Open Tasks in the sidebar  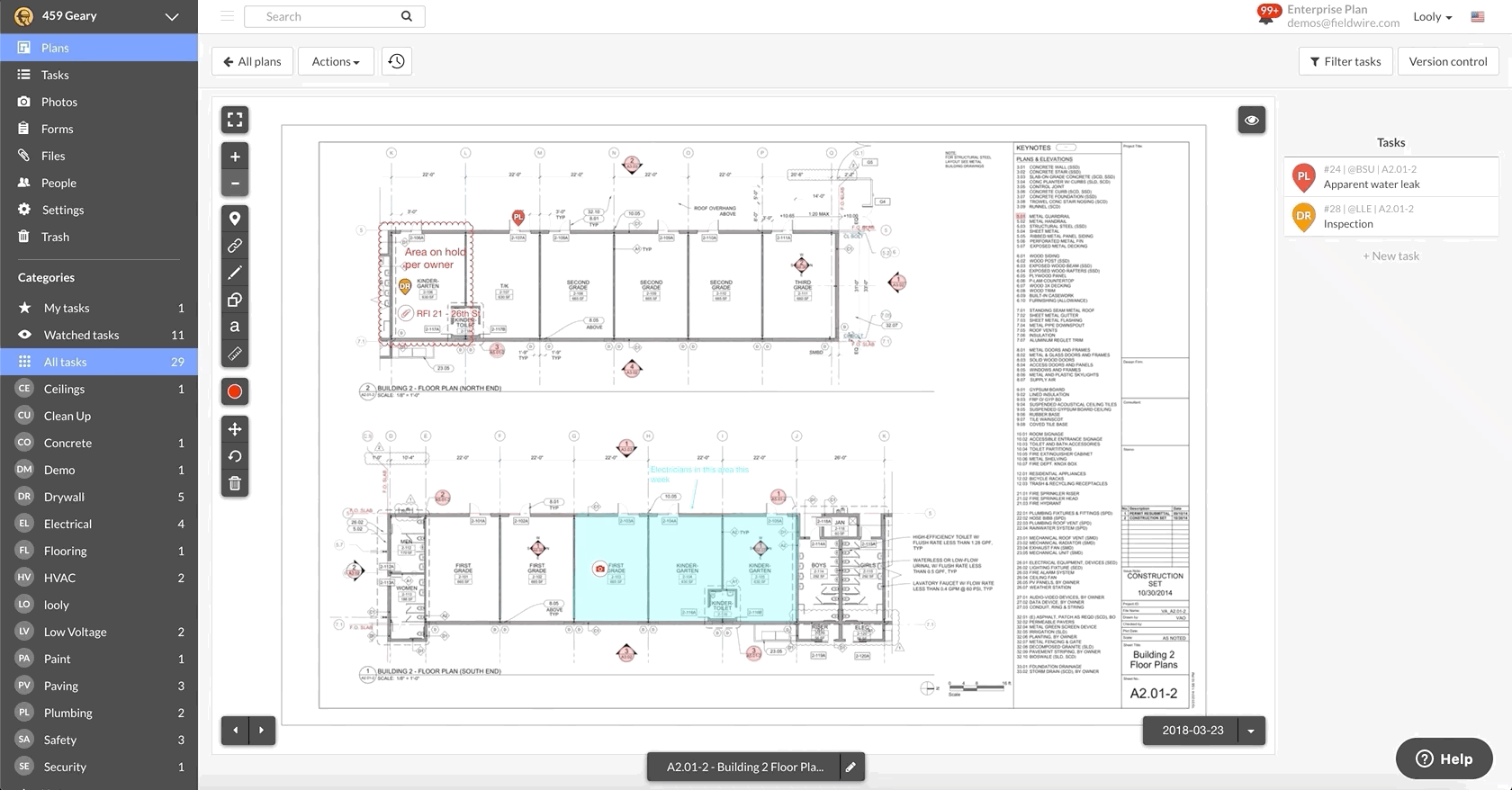tap(55, 75)
